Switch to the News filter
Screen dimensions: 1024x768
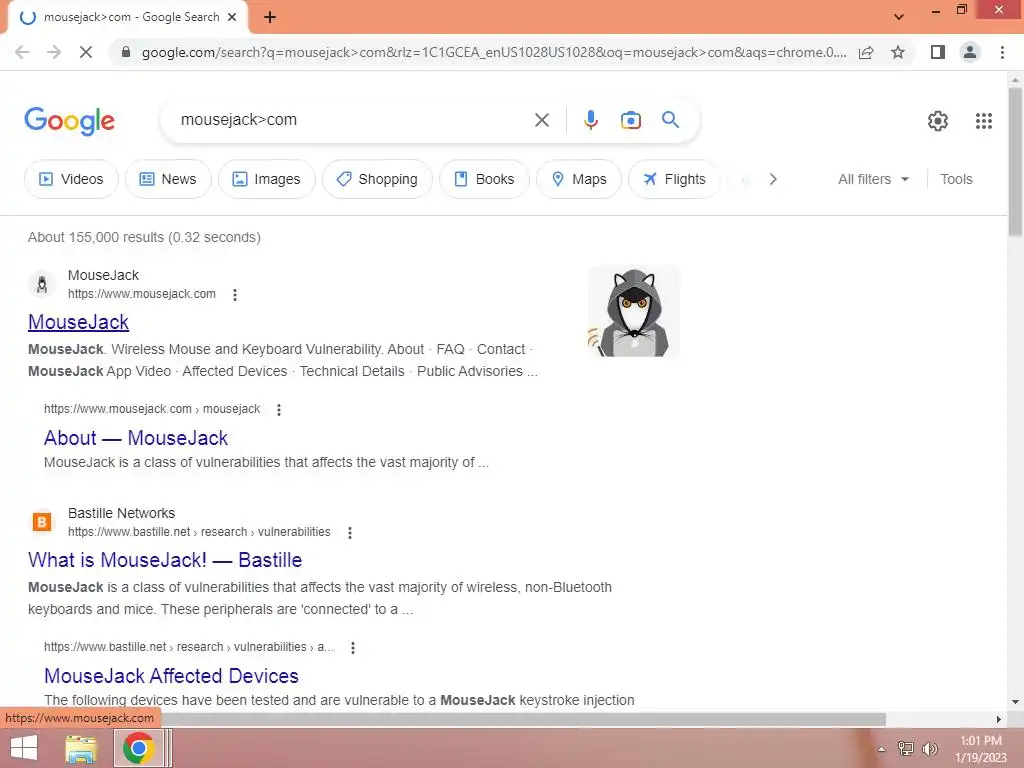(x=168, y=179)
